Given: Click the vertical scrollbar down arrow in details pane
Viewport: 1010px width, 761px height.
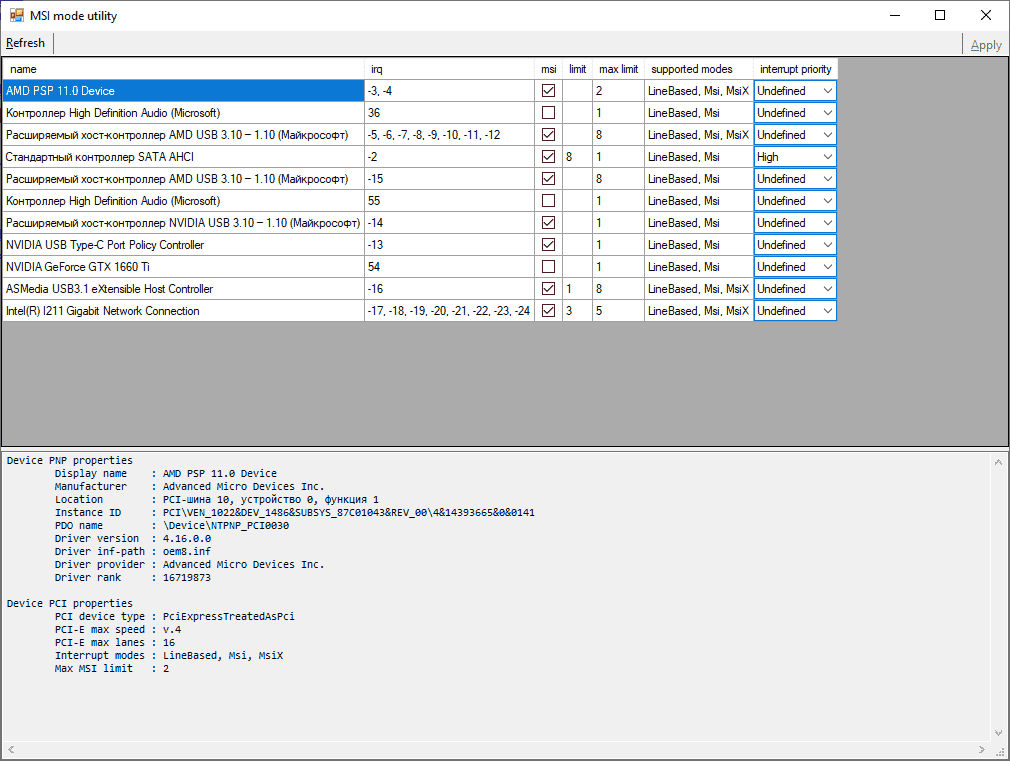Looking at the screenshot, I should (x=998, y=733).
